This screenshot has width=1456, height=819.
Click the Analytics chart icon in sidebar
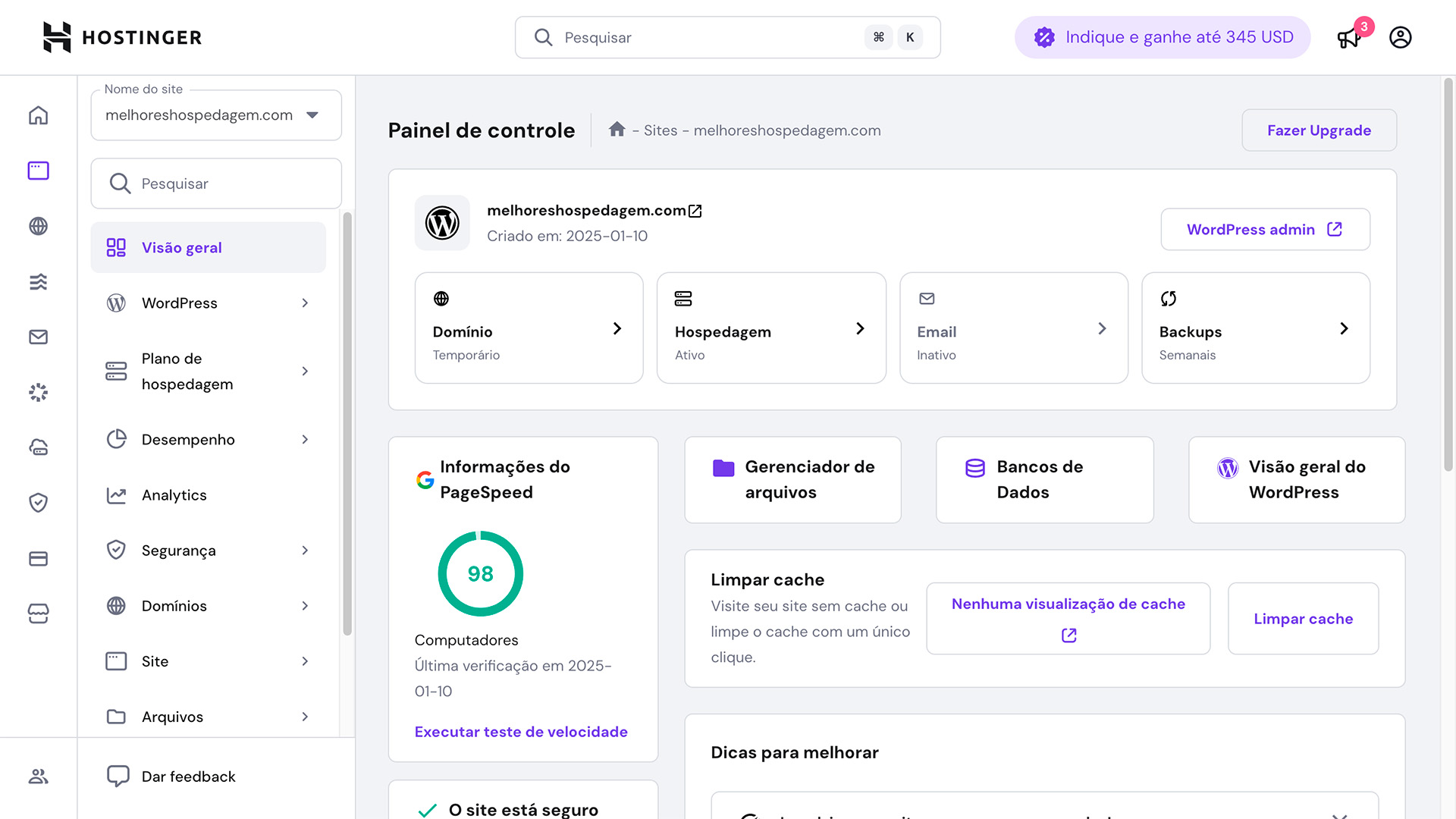(x=116, y=495)
